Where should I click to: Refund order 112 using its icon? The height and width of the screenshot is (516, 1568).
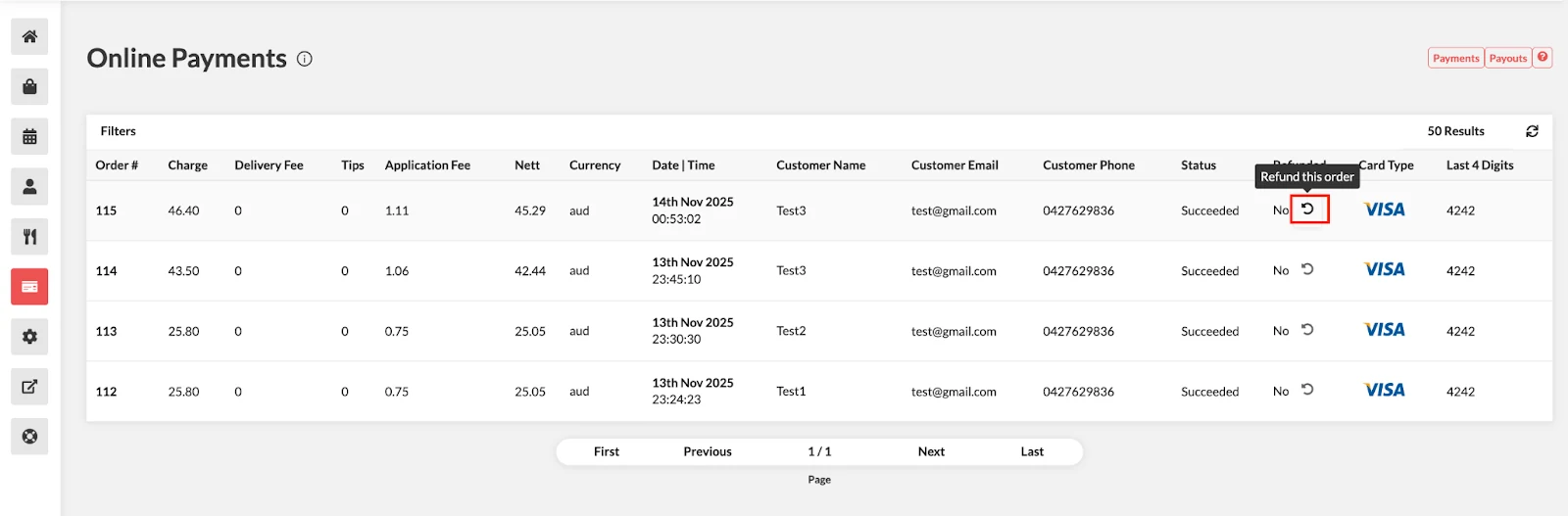(1307, 390)
